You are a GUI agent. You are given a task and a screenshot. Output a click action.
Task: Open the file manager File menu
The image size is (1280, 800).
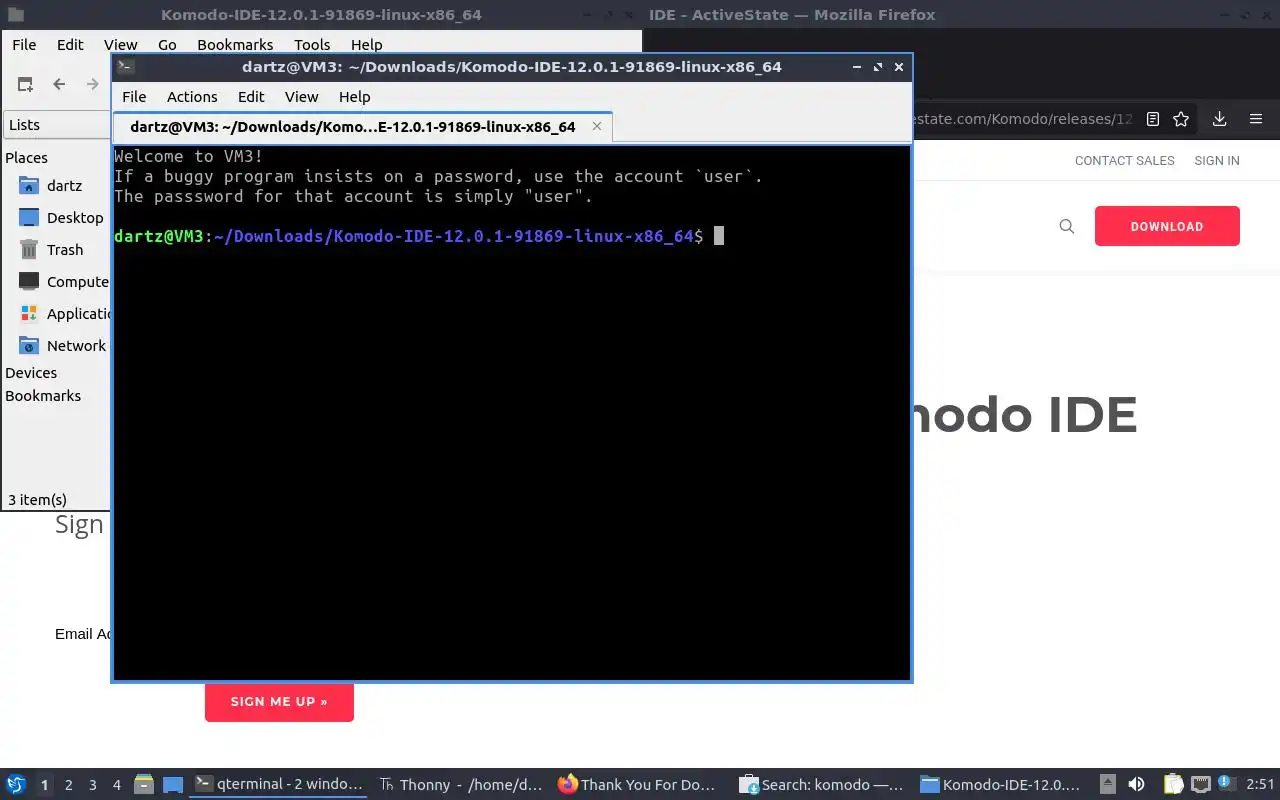point(24,45)
